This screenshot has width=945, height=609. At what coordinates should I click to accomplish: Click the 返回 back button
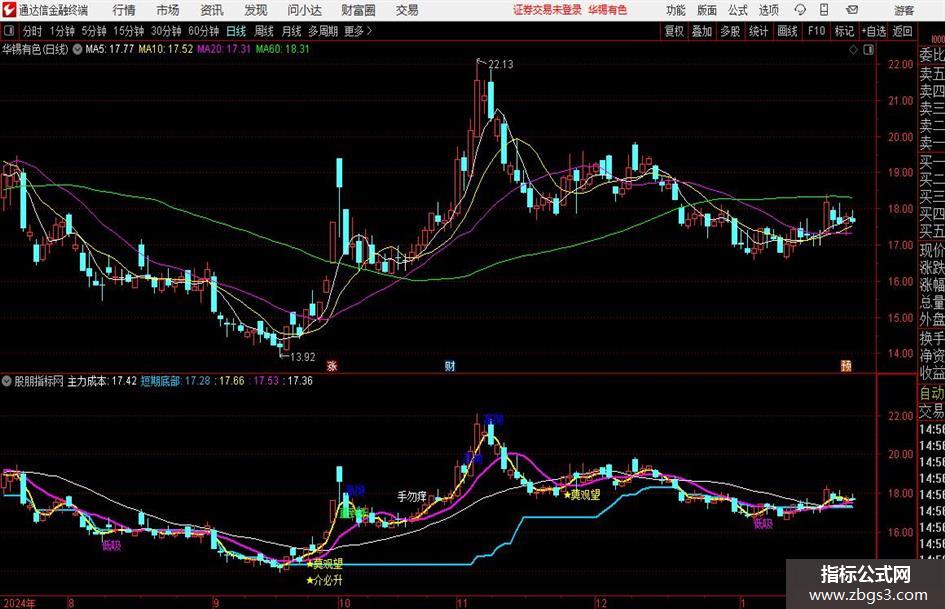point(902,31)
